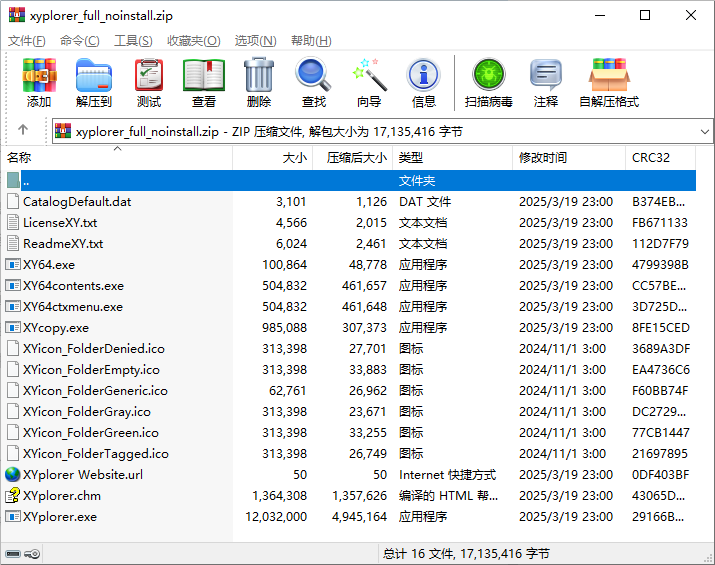Click type 'Internet 快捷方式' cell

coord(447,475)
